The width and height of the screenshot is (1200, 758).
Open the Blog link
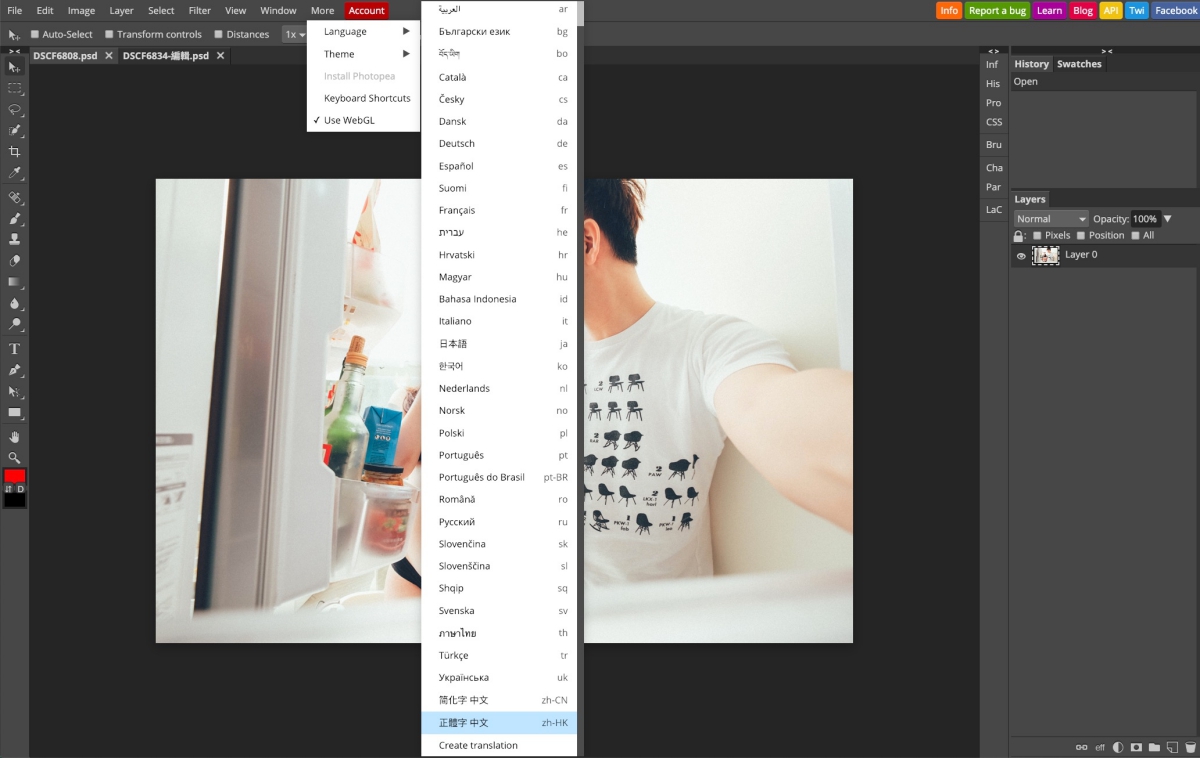coord(1083,10)
